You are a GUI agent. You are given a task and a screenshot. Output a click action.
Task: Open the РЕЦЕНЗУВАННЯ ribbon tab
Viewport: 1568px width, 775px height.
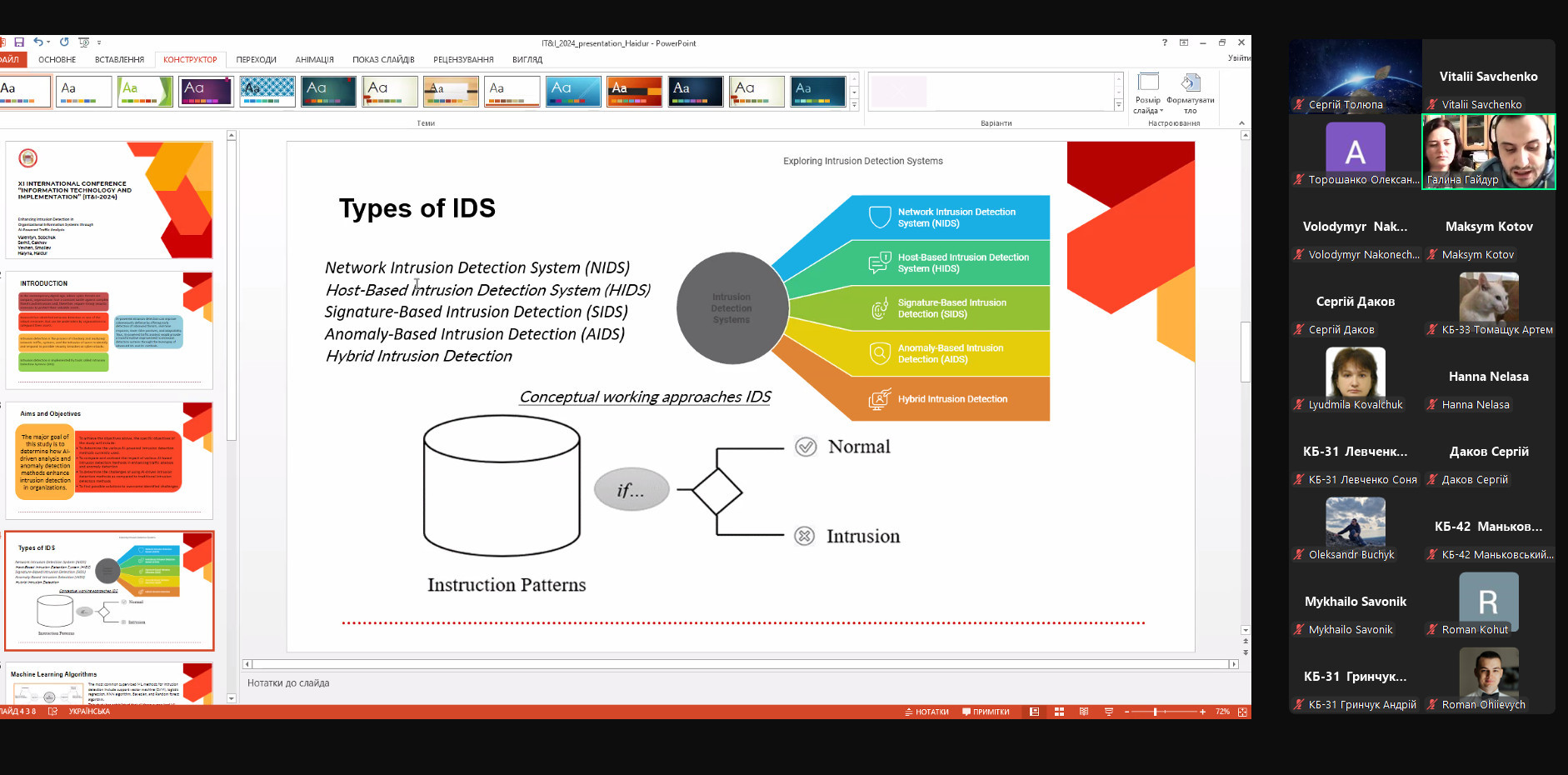(463, 60)
